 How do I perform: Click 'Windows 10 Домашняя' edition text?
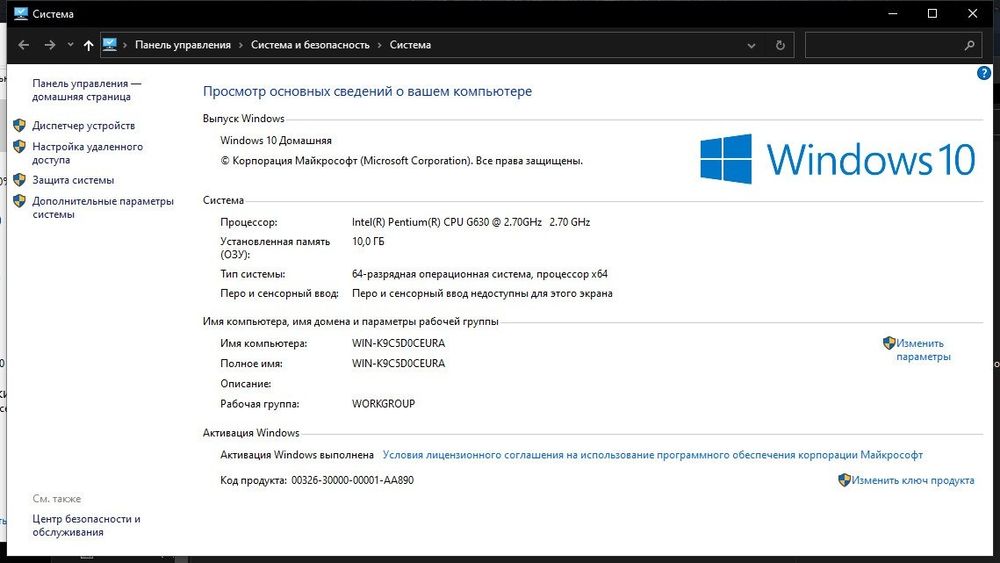[276, 140]
